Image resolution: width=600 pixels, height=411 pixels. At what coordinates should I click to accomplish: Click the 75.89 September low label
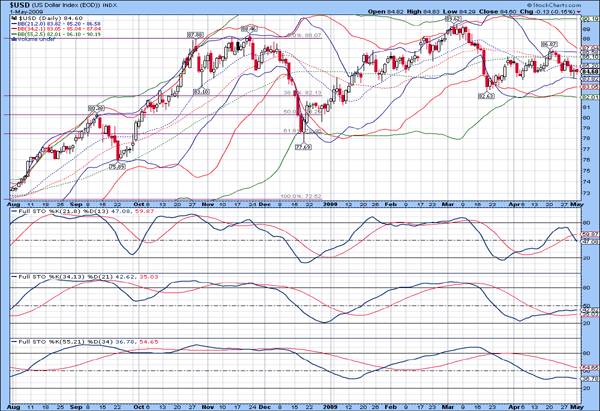tap(117, 166)
